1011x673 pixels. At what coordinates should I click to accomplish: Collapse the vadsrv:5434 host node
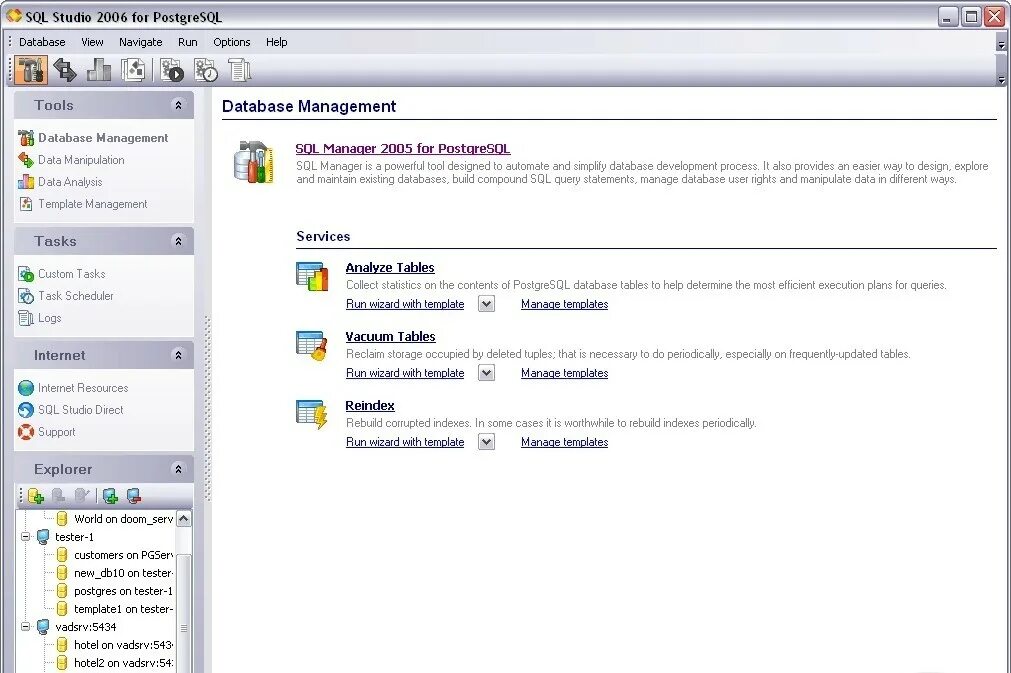tap(25, 627)
